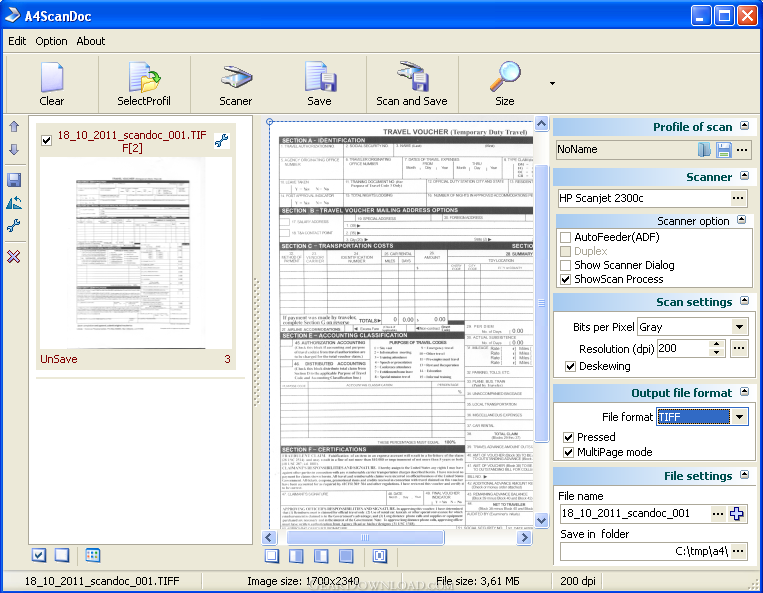Open the About menu

91,41
